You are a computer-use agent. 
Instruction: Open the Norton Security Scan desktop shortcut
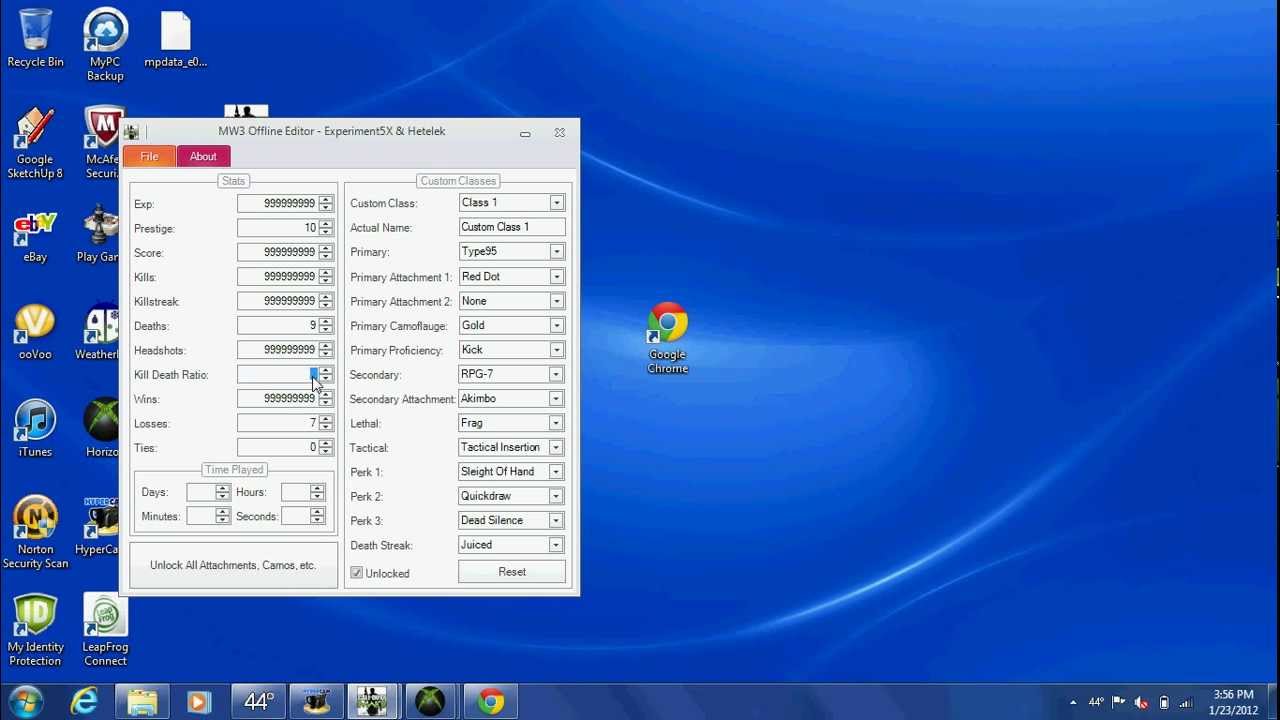tap(35, 533)
